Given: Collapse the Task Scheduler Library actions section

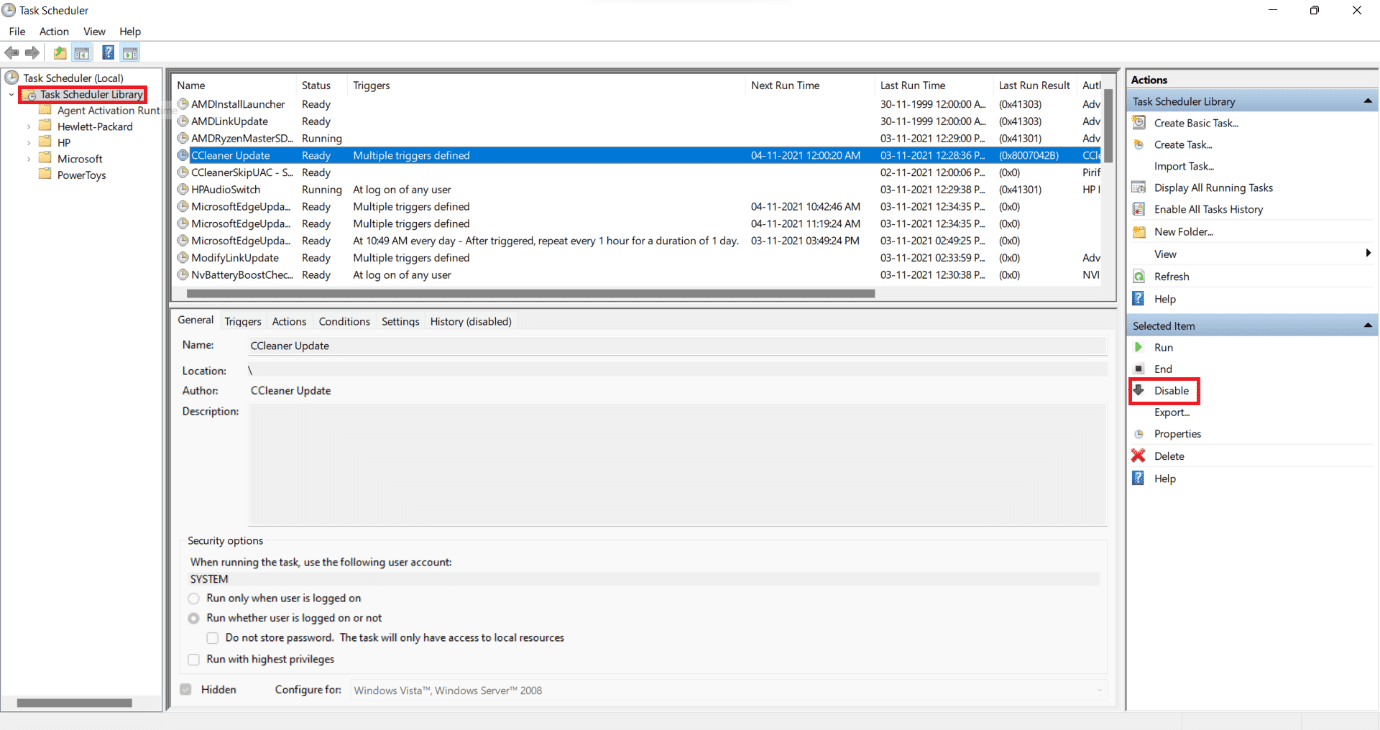Looking at the screenshot, I should (1368, 101).
